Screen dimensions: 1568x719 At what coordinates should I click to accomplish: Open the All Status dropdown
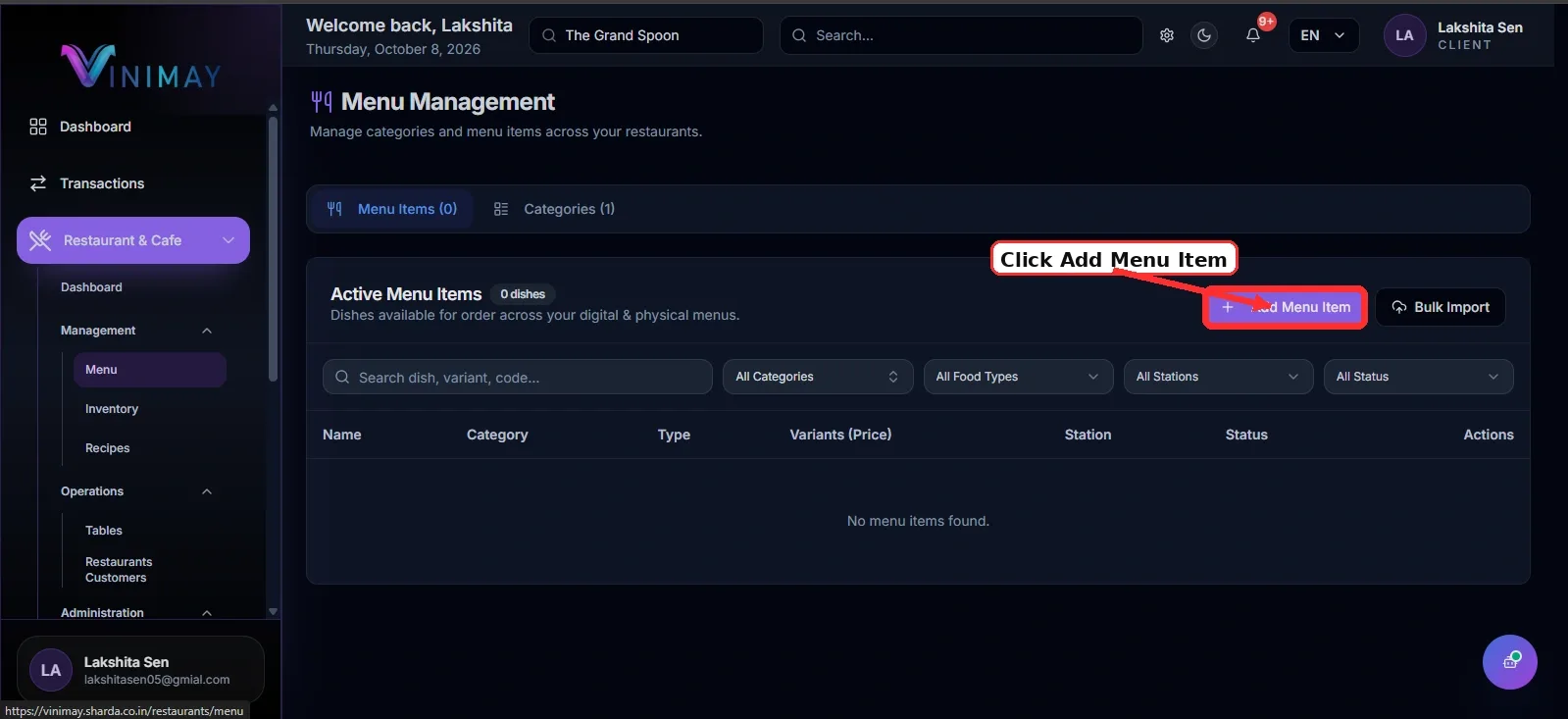[1418, 377]
